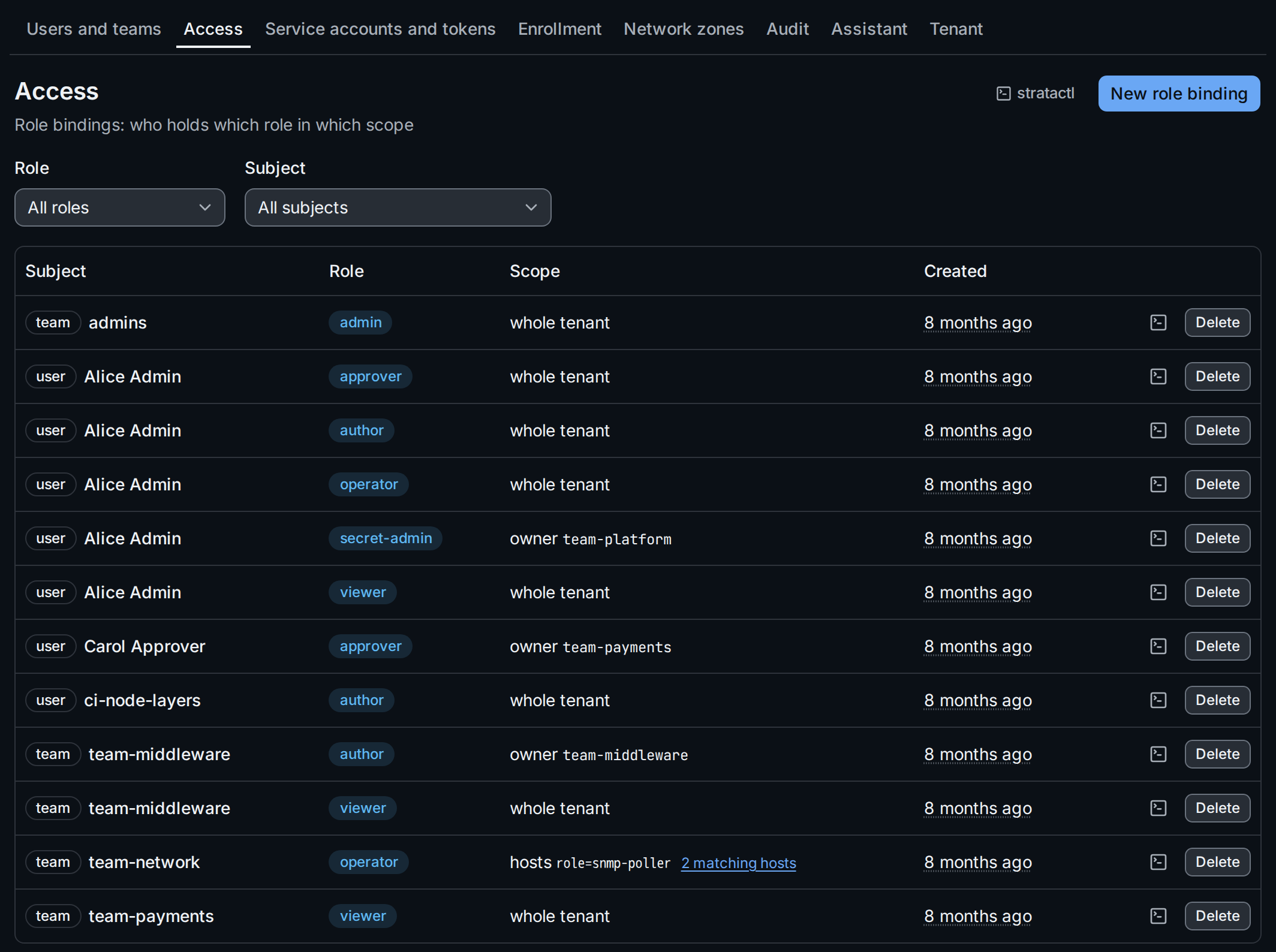Screen dimensions: 1276x952
Task: Open Service accounts and tokens tab
Action: pyautogui.click(x=380, y=29)
